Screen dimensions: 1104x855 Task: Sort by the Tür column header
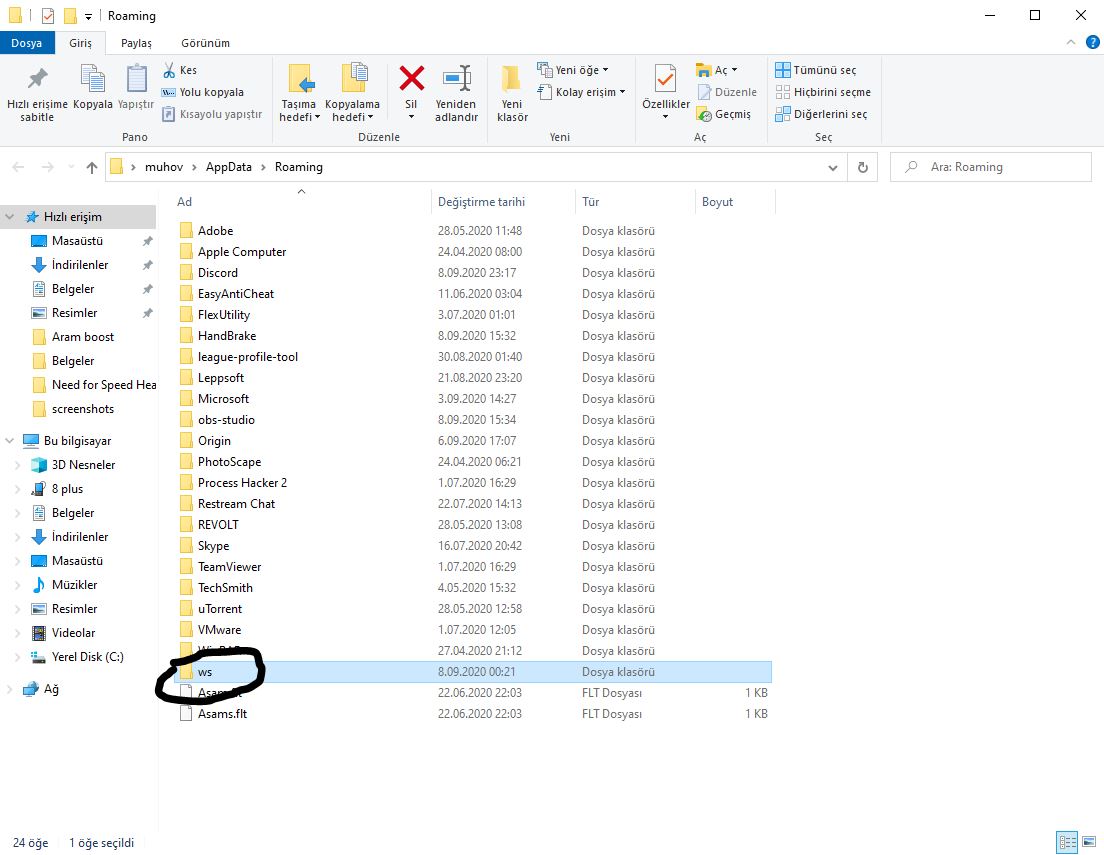click(x=590, y=201)
